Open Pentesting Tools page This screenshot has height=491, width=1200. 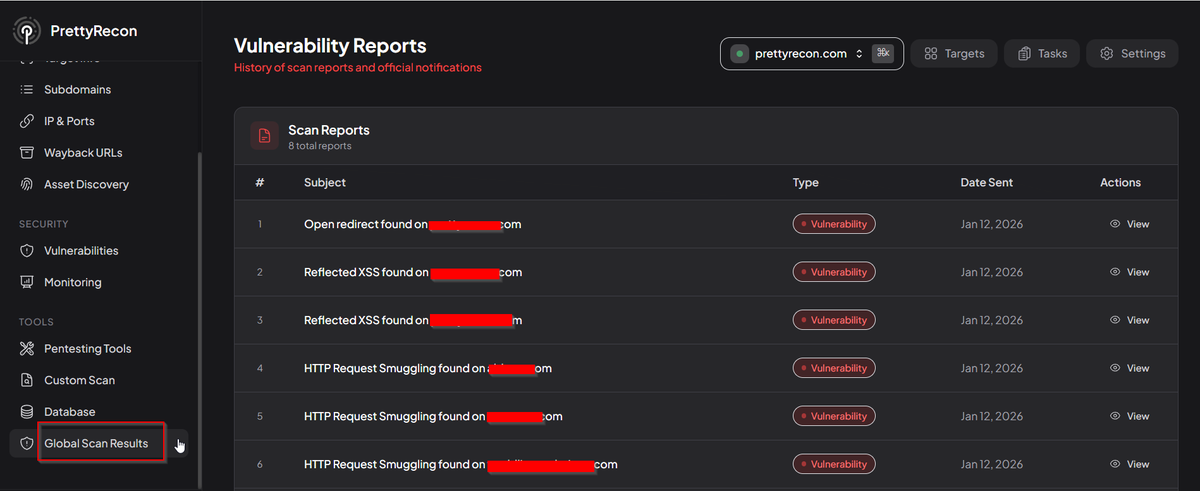87,349
